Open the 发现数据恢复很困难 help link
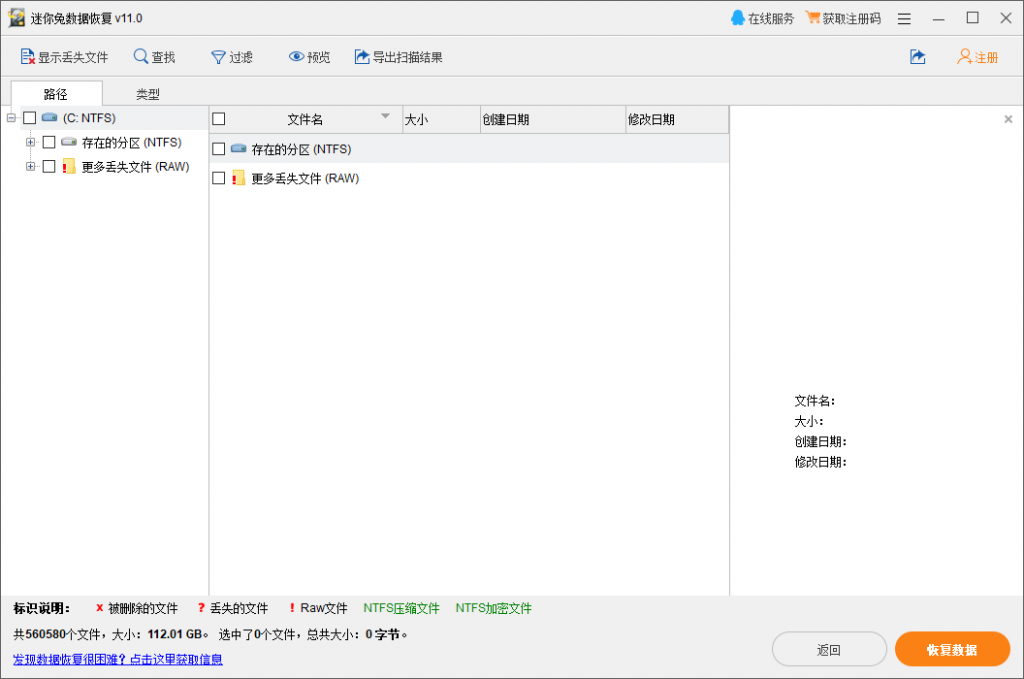 (118, 659)
